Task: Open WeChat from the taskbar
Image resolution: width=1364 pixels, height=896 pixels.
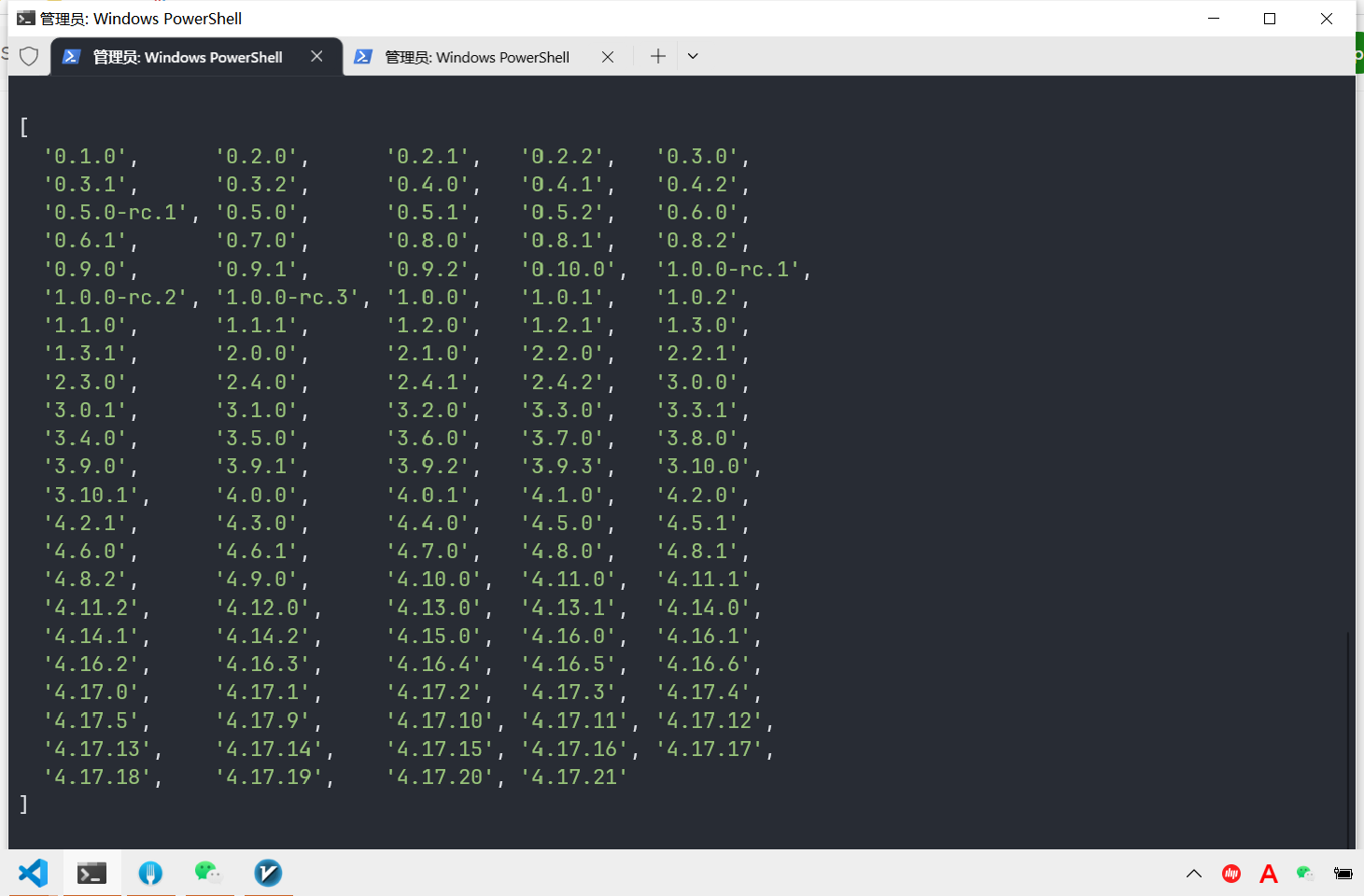Action: pyautogui.click(x=208, y=873)
